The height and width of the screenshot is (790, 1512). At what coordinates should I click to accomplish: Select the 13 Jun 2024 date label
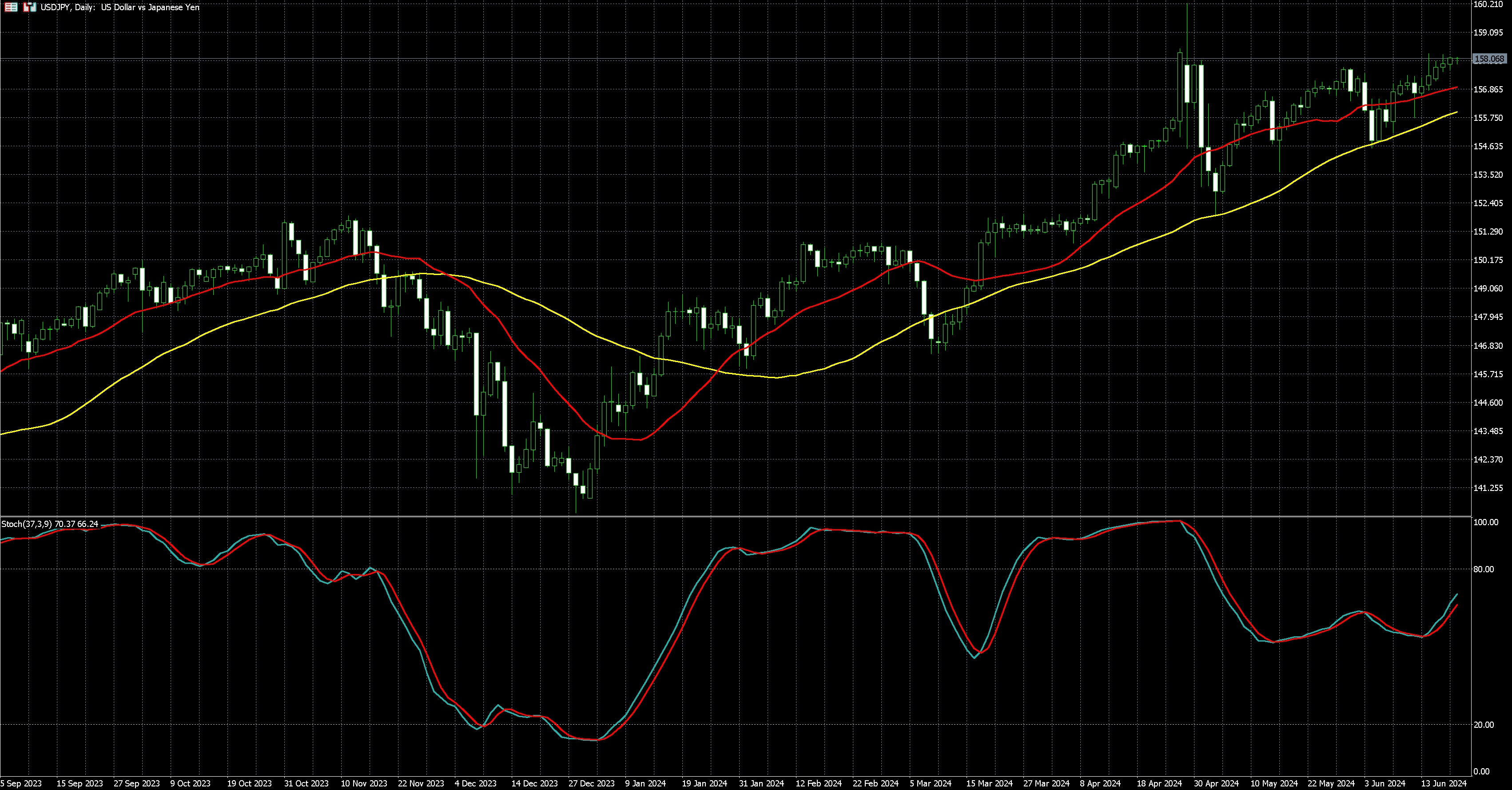point(1443,783)
